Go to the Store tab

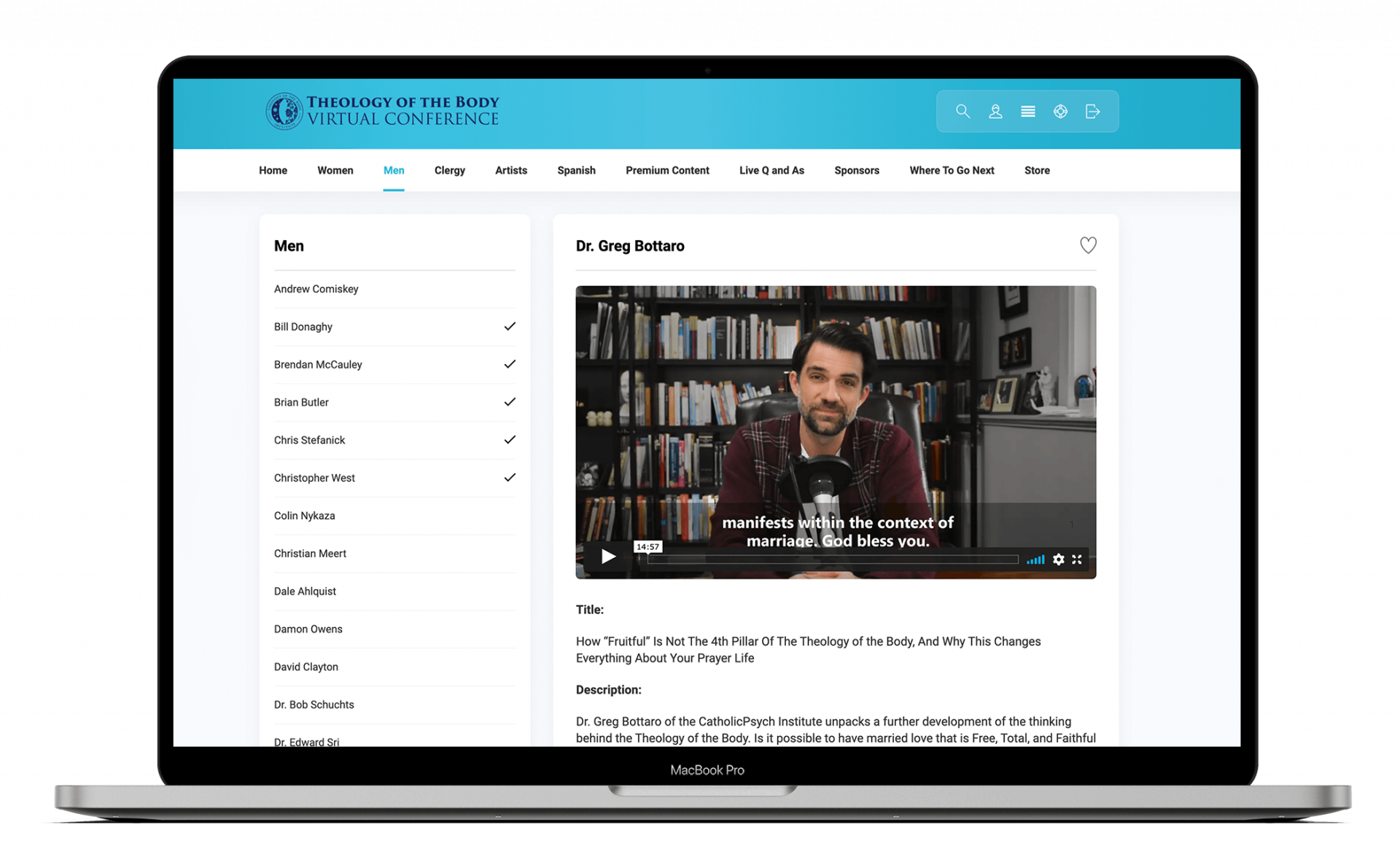(x=1036, y=170)
